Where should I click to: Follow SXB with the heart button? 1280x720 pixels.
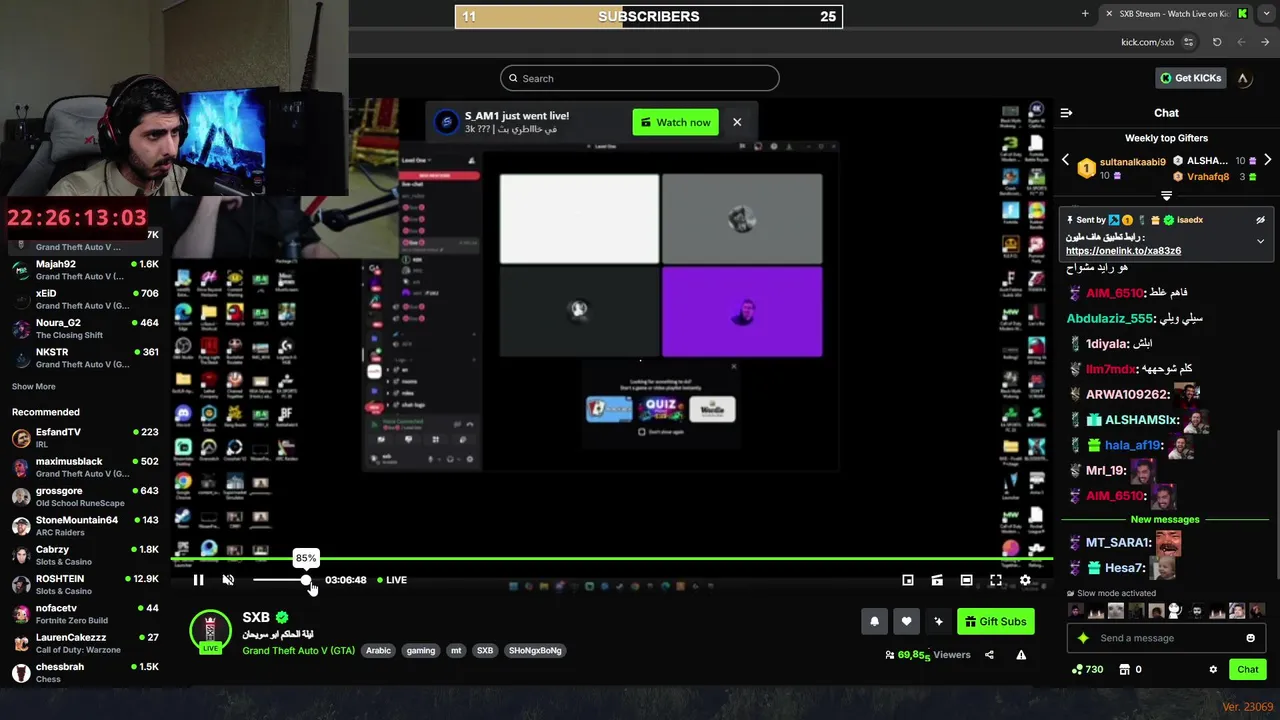(906, 621)
